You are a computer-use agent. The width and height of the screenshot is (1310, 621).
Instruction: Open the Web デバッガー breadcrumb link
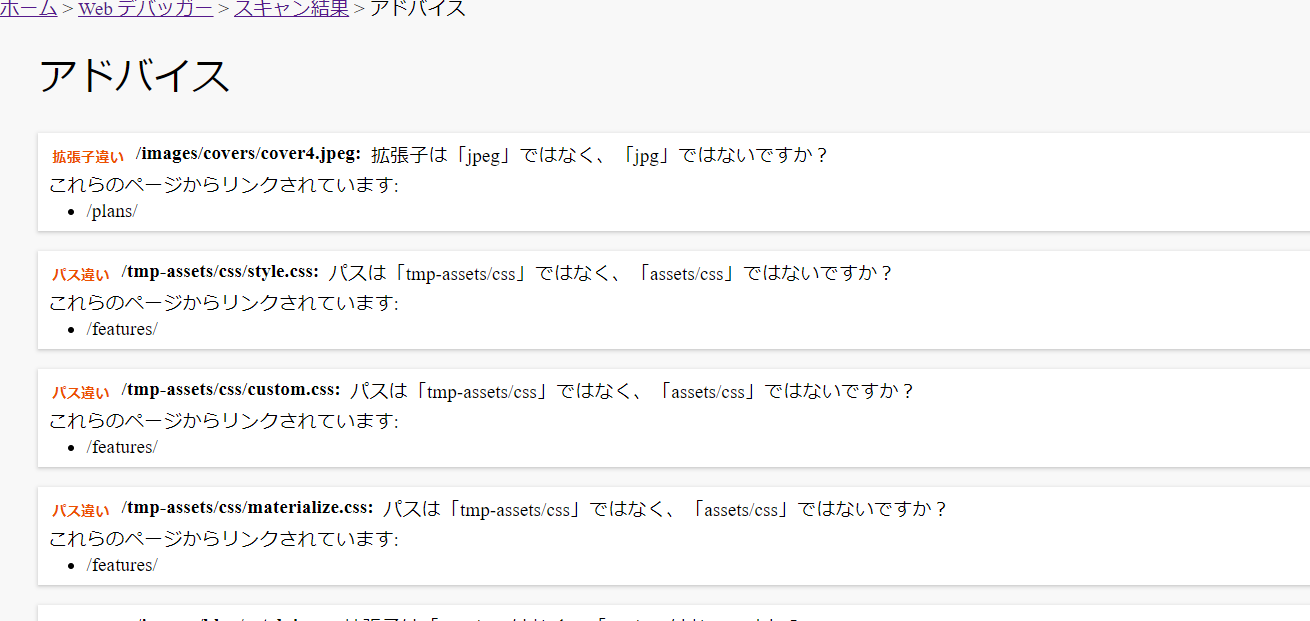(x=145, y=9)
